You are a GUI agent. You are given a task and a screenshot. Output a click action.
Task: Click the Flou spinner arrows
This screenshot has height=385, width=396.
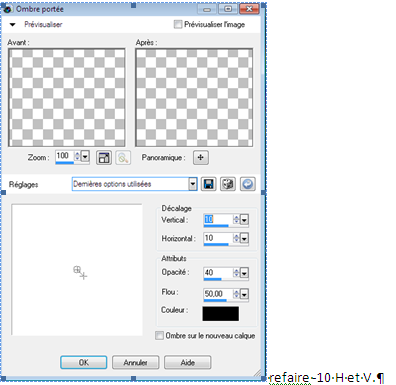click(236, 294)
